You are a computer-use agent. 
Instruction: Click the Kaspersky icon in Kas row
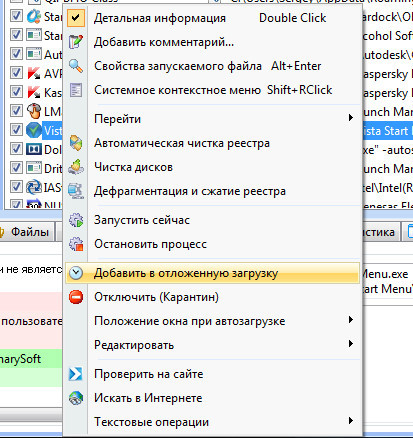click(x=34, y=92)
